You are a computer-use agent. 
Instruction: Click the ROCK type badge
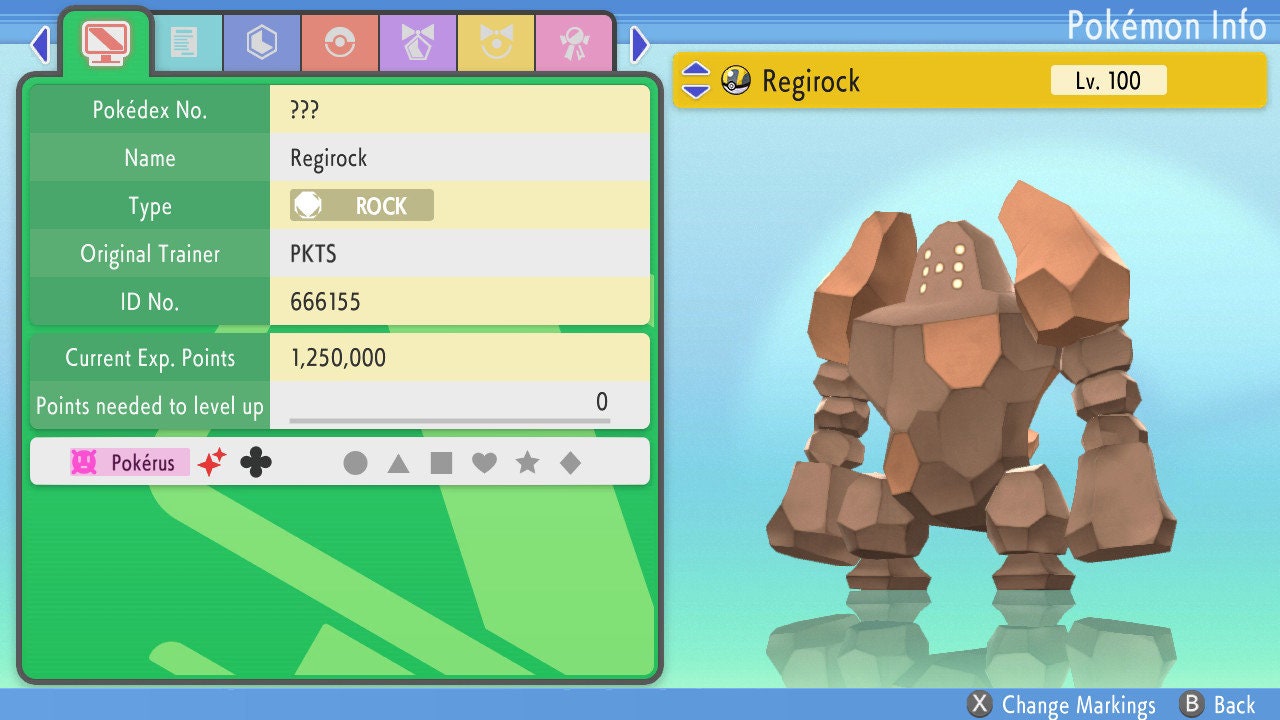pyautogui.click(x=362, y=206)
